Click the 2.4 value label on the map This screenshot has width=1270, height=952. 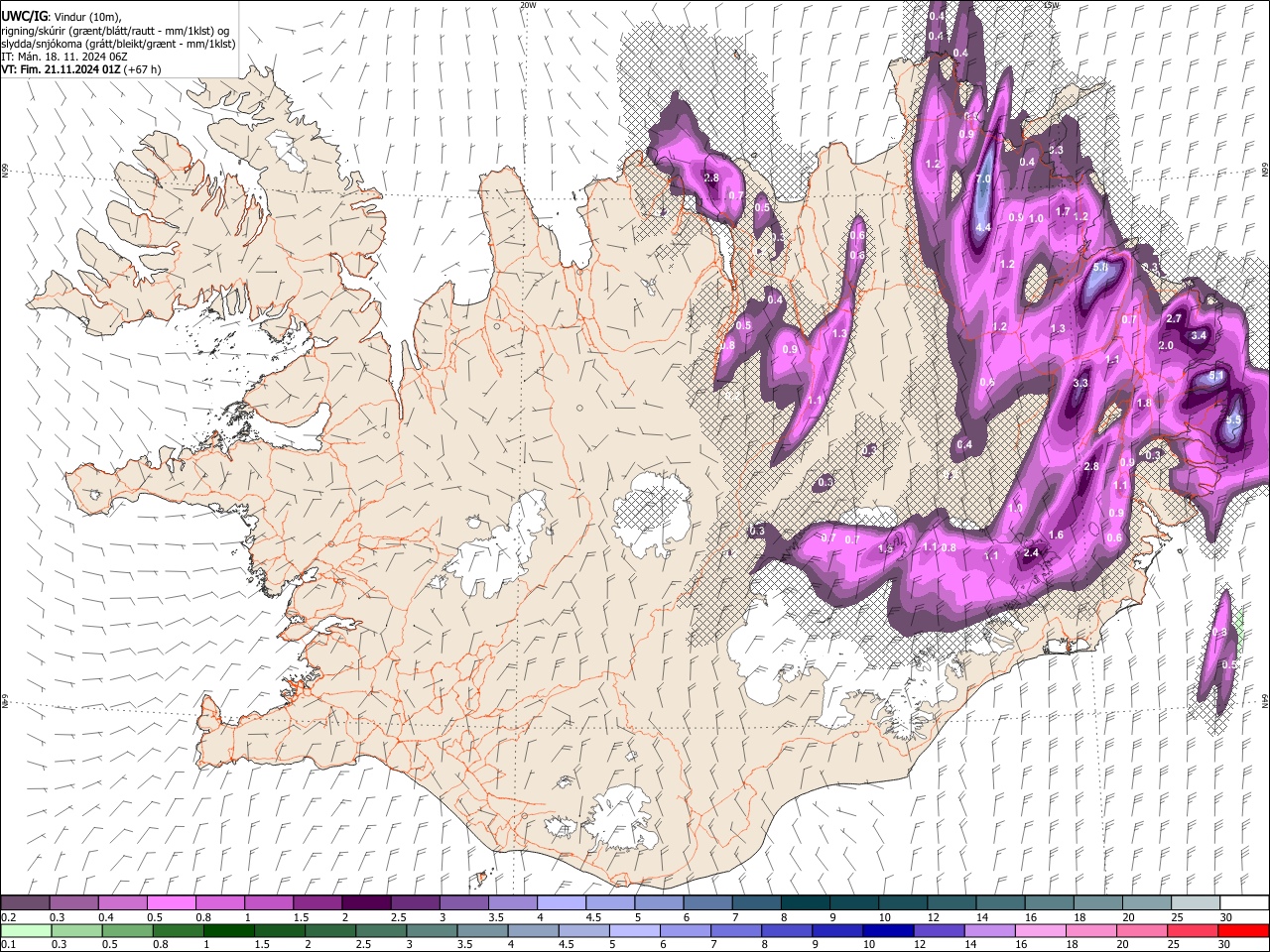pyautogui.click(x=1031, y=553)
